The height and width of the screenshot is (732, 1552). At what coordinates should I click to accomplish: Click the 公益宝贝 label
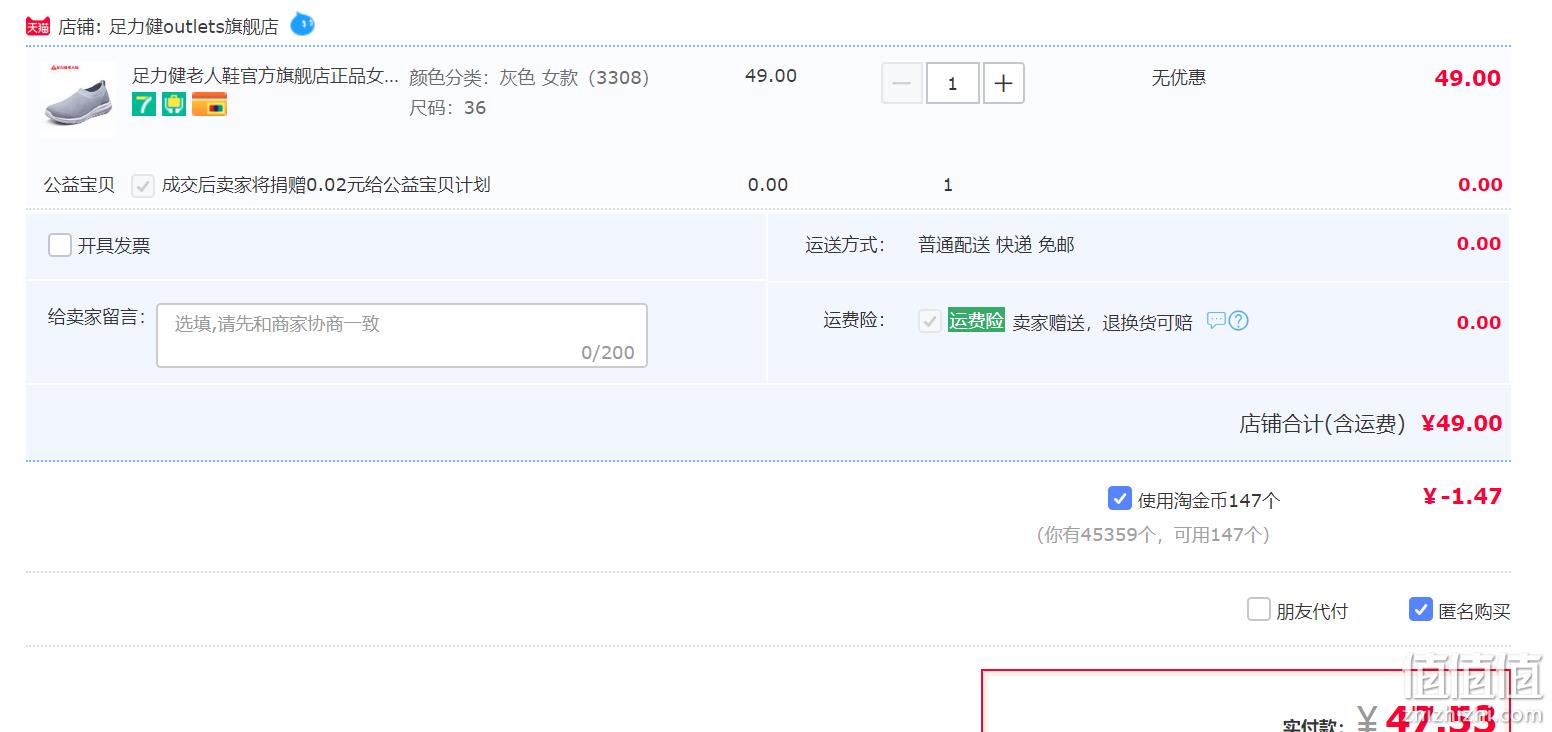coord(79,185)
